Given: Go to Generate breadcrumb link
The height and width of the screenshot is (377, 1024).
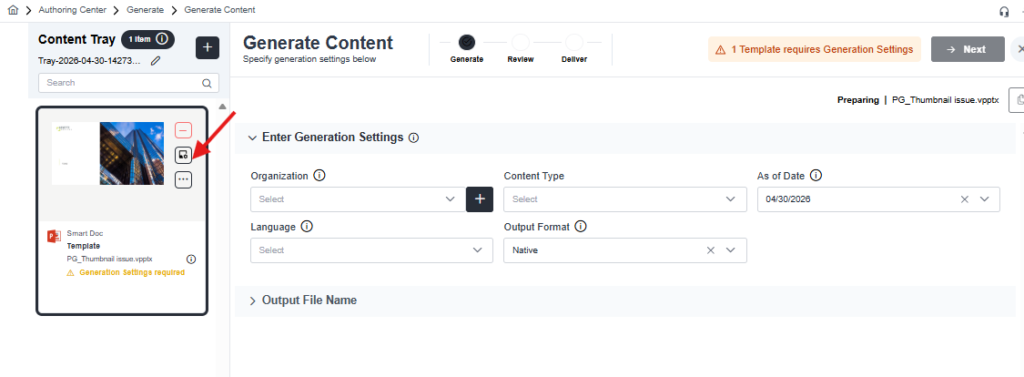Looking at the screenshot, I should pyautogui.click(x=145, y=10).
